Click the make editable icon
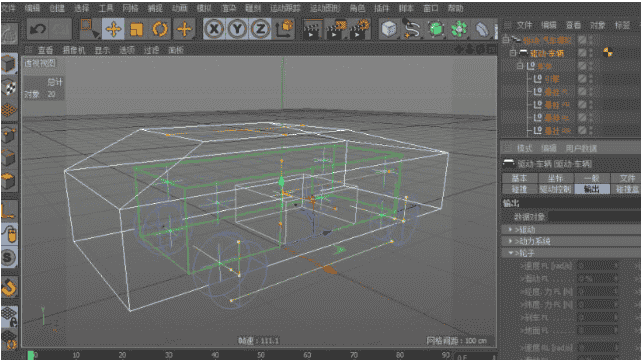The width and height of the screenshot is (642, 360). [9, 34]
